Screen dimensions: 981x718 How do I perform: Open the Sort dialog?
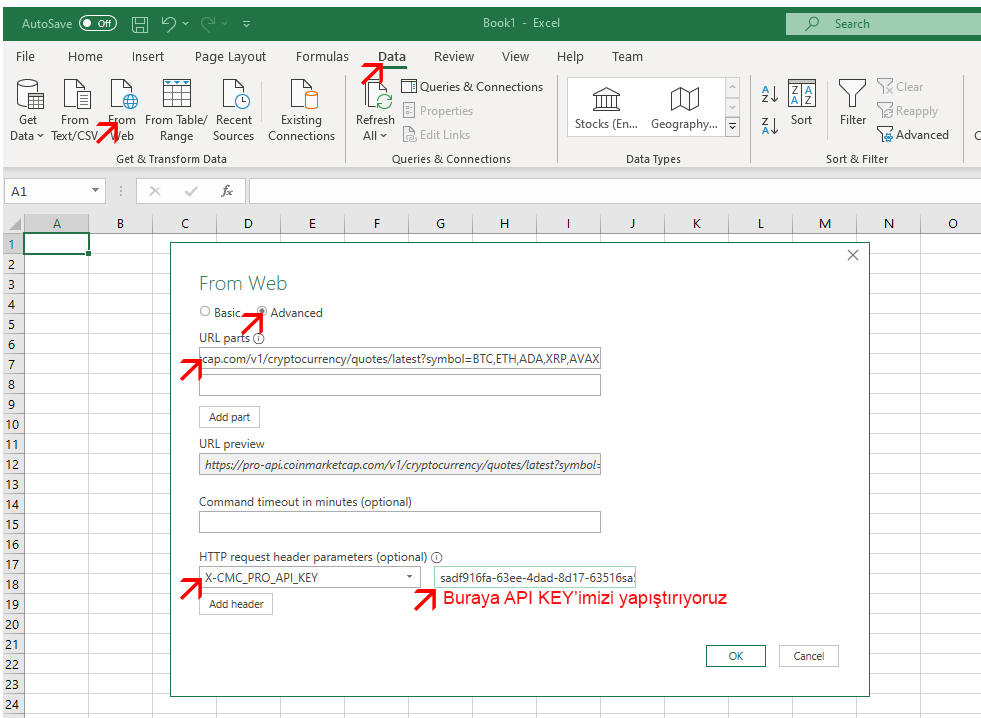[x=801, y=103]
